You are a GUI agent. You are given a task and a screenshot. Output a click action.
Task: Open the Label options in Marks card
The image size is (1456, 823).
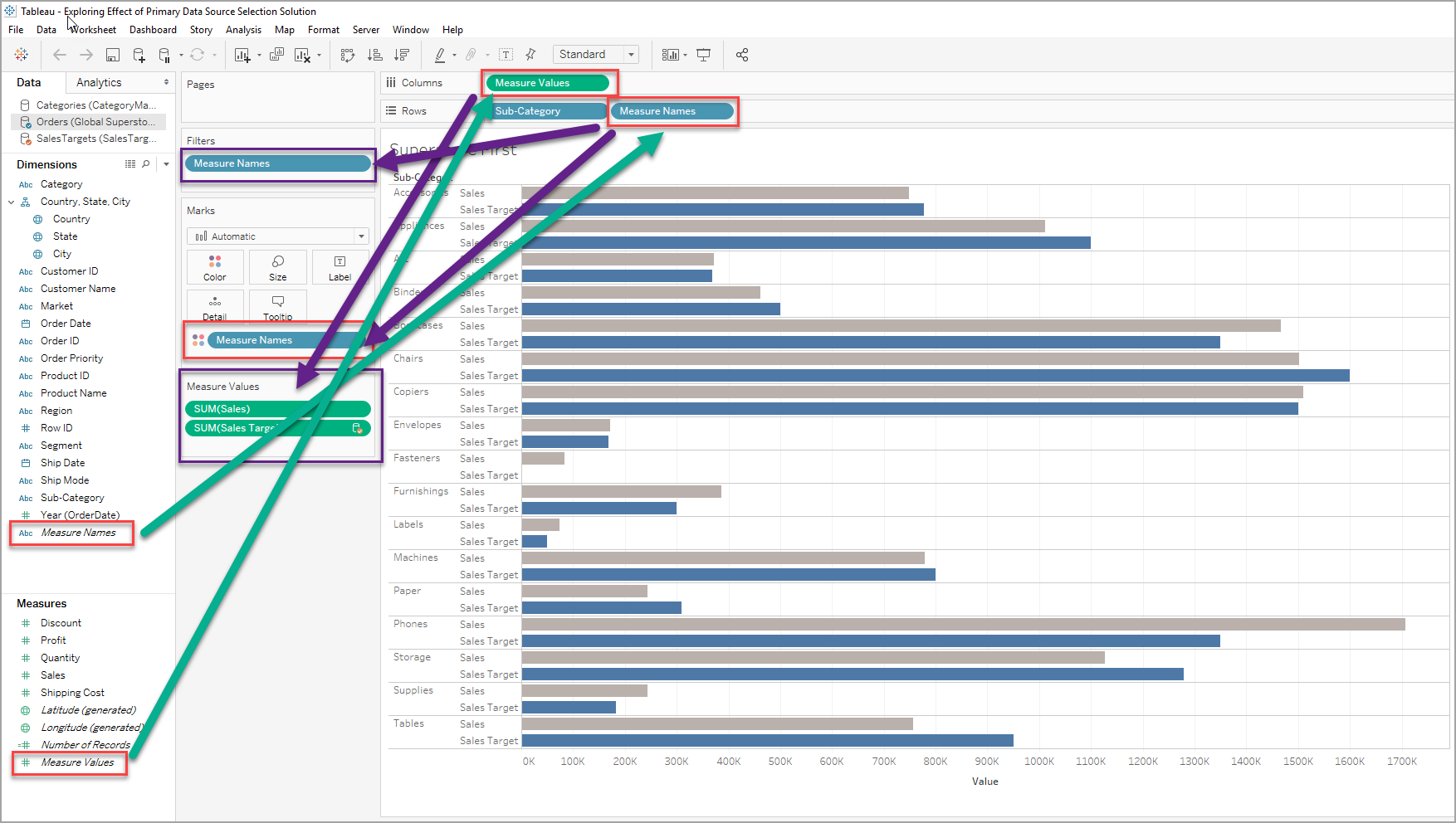pyautogui.click(x=340, y=266)
